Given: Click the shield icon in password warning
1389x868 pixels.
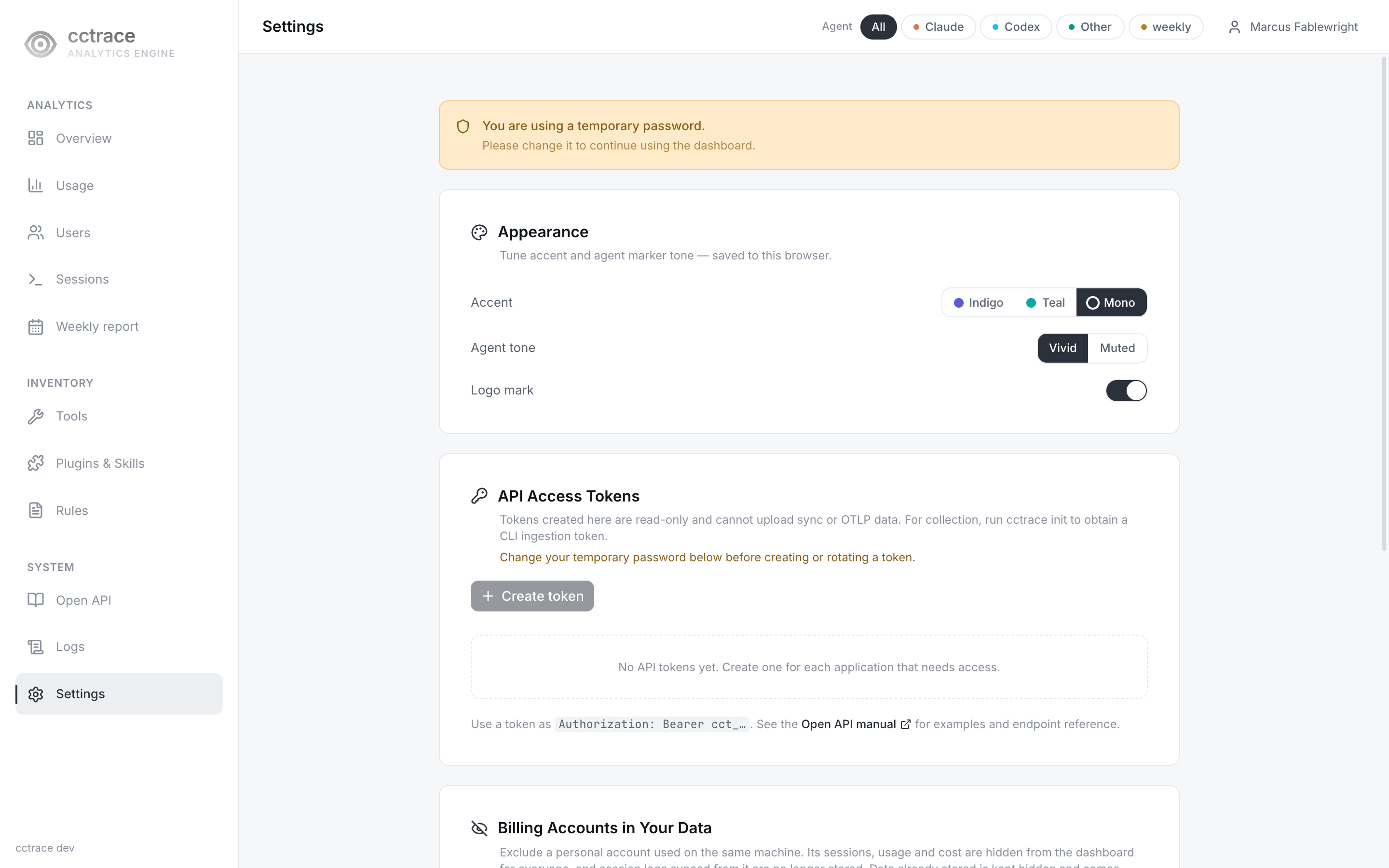Looking at the screenshot, I should [463, 126].
